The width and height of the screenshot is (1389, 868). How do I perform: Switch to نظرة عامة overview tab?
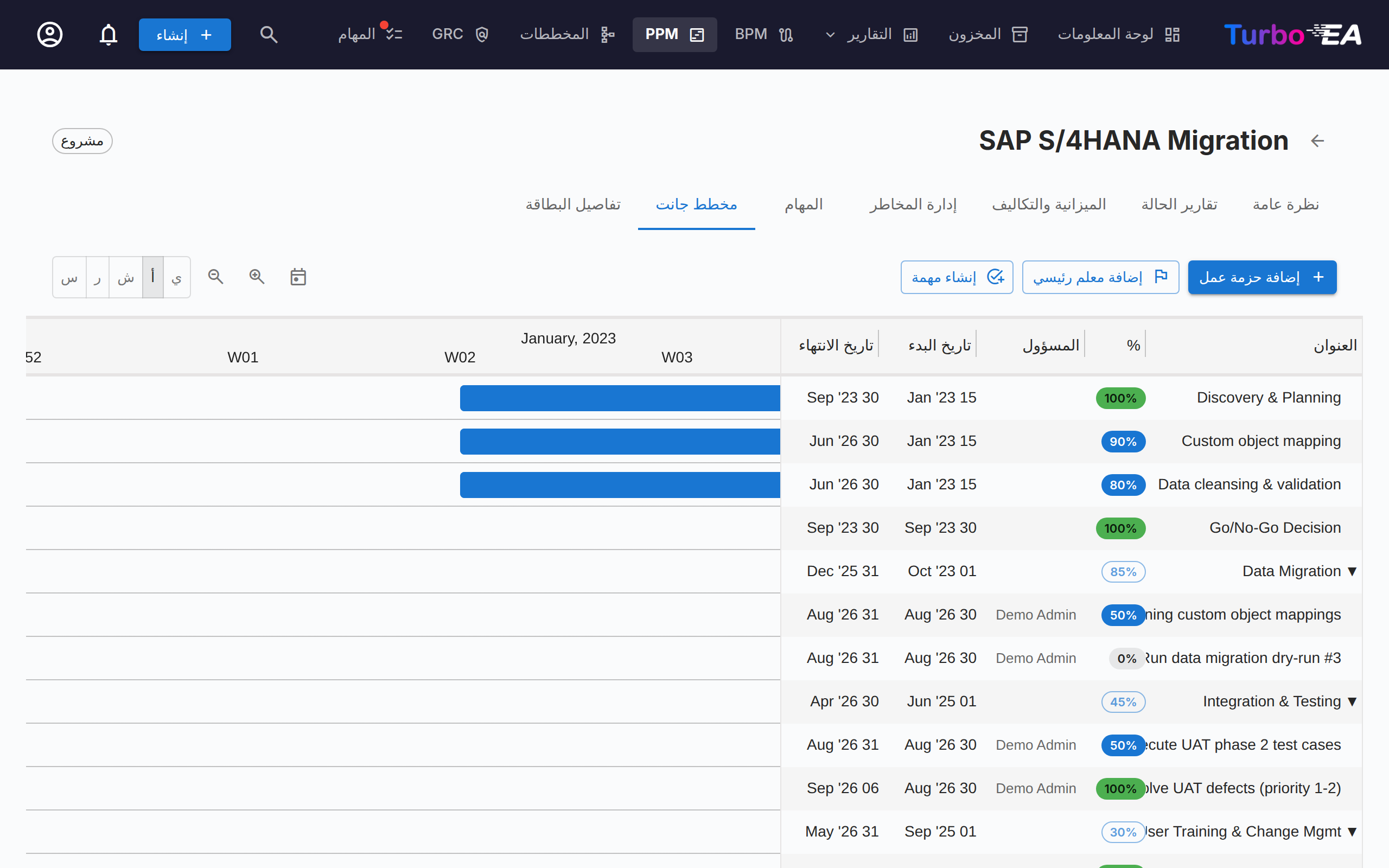tap(1286, 205)
